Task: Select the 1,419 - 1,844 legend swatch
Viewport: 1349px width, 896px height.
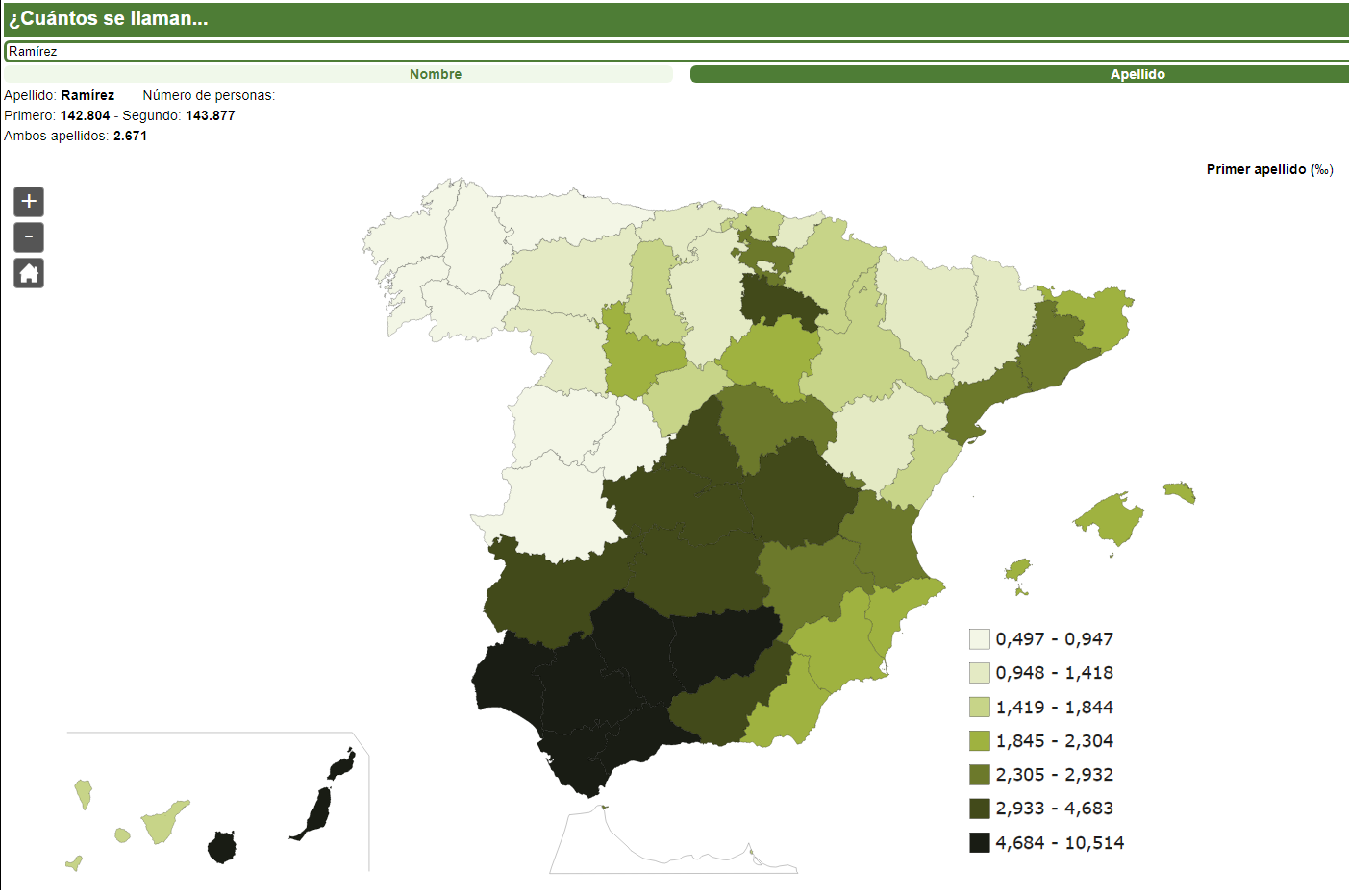Action: pyautogui.click(x=980, y=708)
